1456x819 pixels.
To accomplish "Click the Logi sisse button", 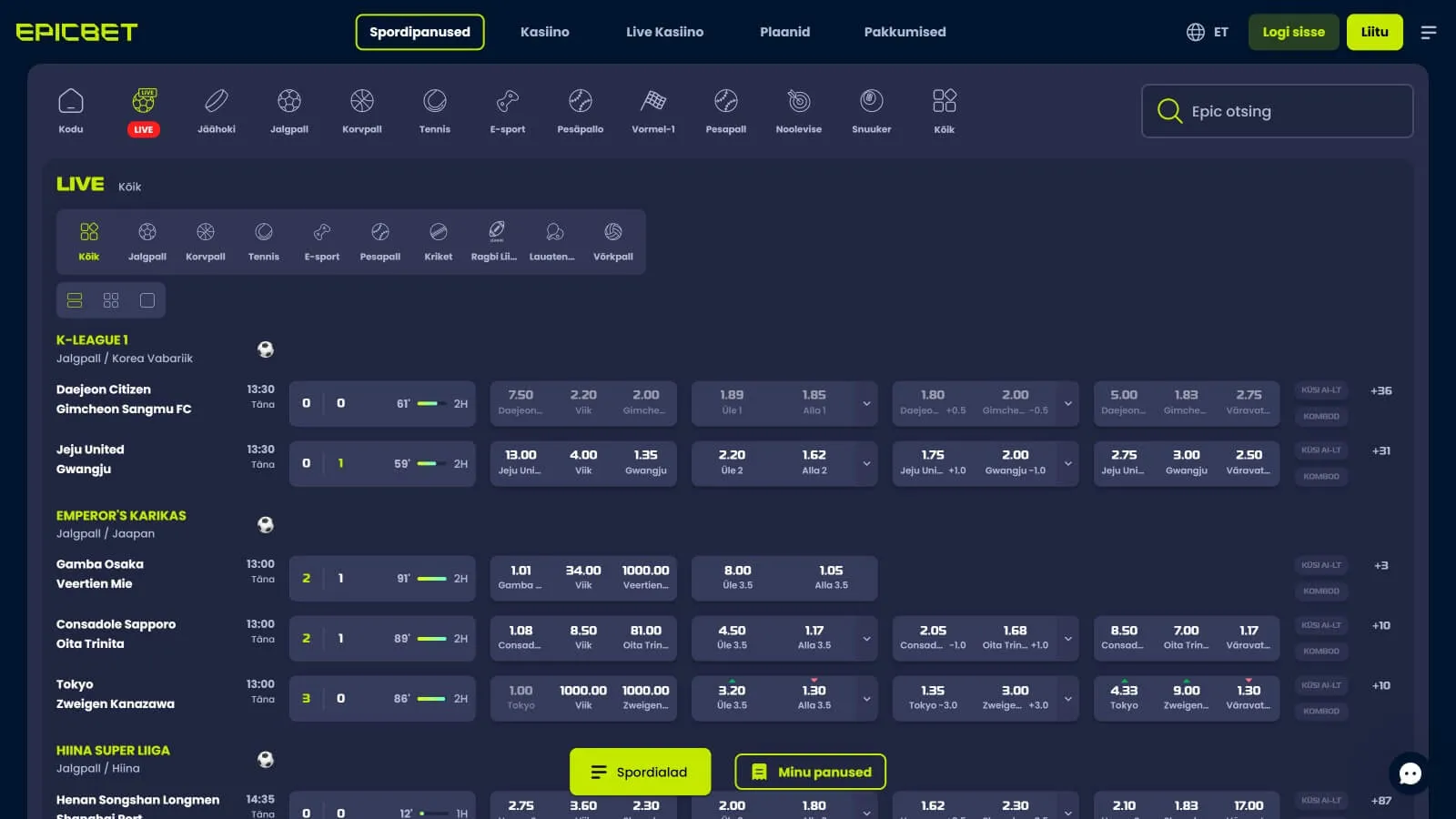I will point(1293,32).
